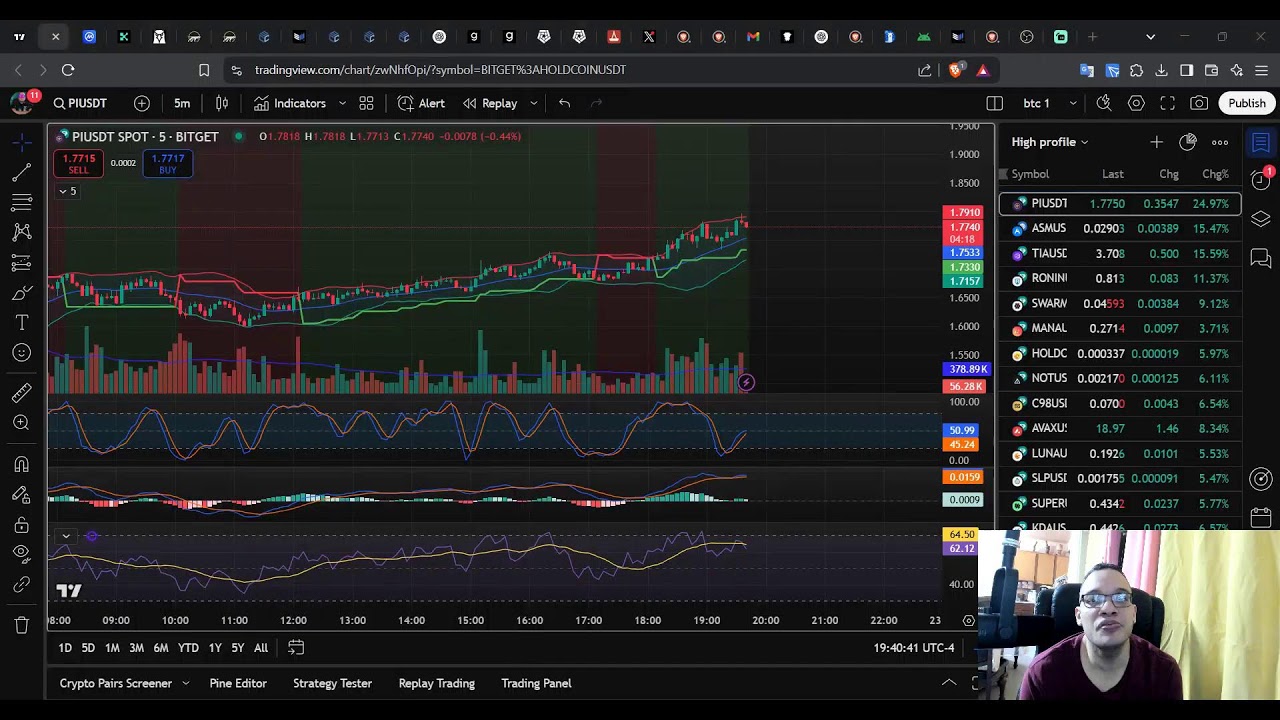This screenshot has width=1280, height=720.
Task: Open the Strategy Tester tab
Action: tap(332, 683)
